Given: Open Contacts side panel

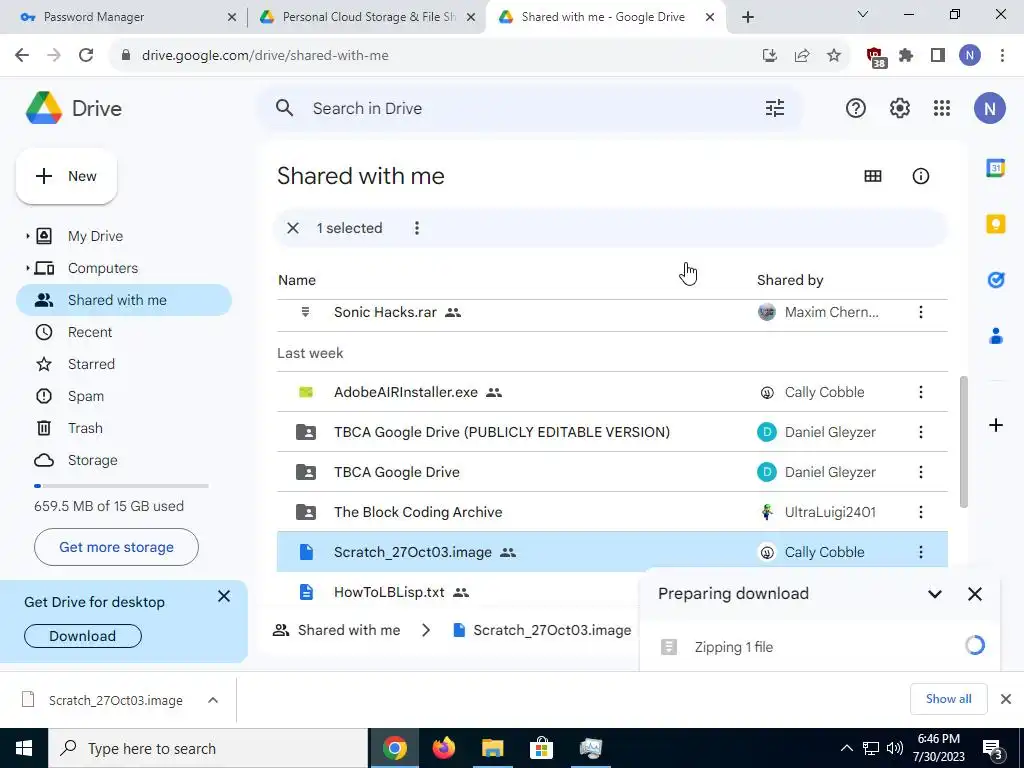Looking at the screenshot, I should pos(995,336).
